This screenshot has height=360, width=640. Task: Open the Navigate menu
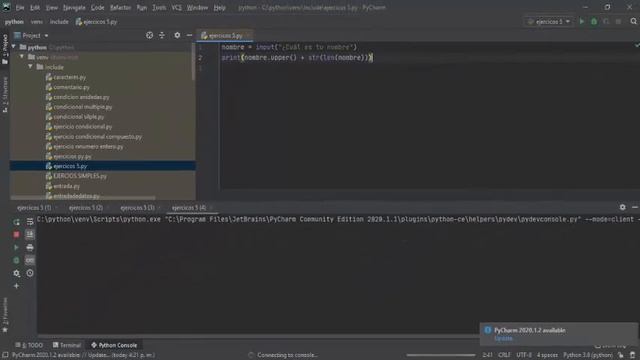coord(74,7)
